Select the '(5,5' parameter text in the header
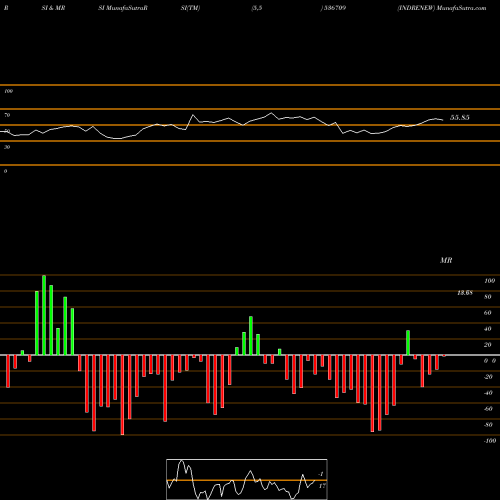Screen dimensions: 500x500 coord(257,8)
